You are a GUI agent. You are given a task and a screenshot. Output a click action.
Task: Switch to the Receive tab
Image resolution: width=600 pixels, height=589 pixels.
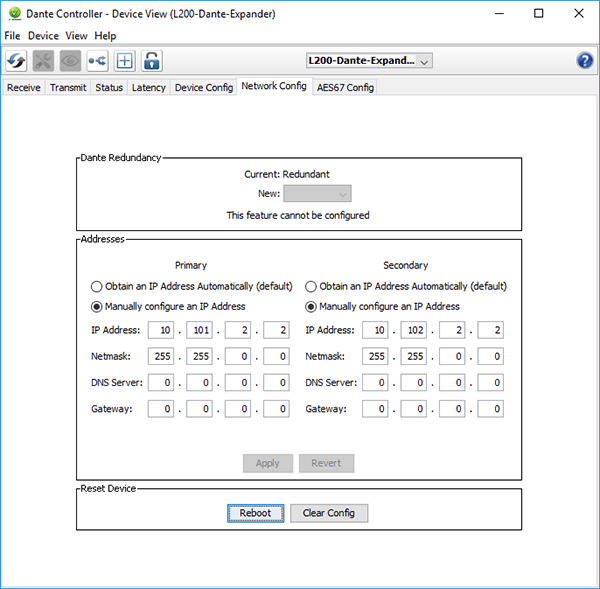(24, 88)
